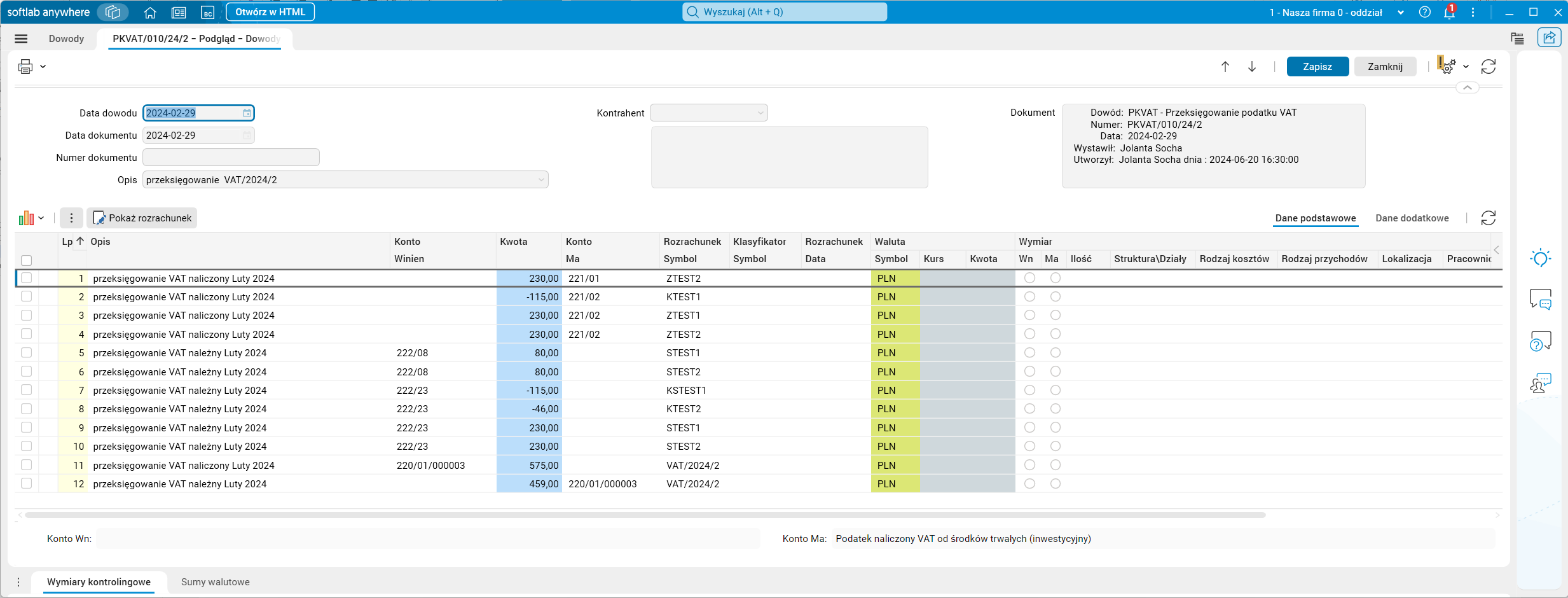Click the horizontal scrollbar under the table

tap(645, 515)
